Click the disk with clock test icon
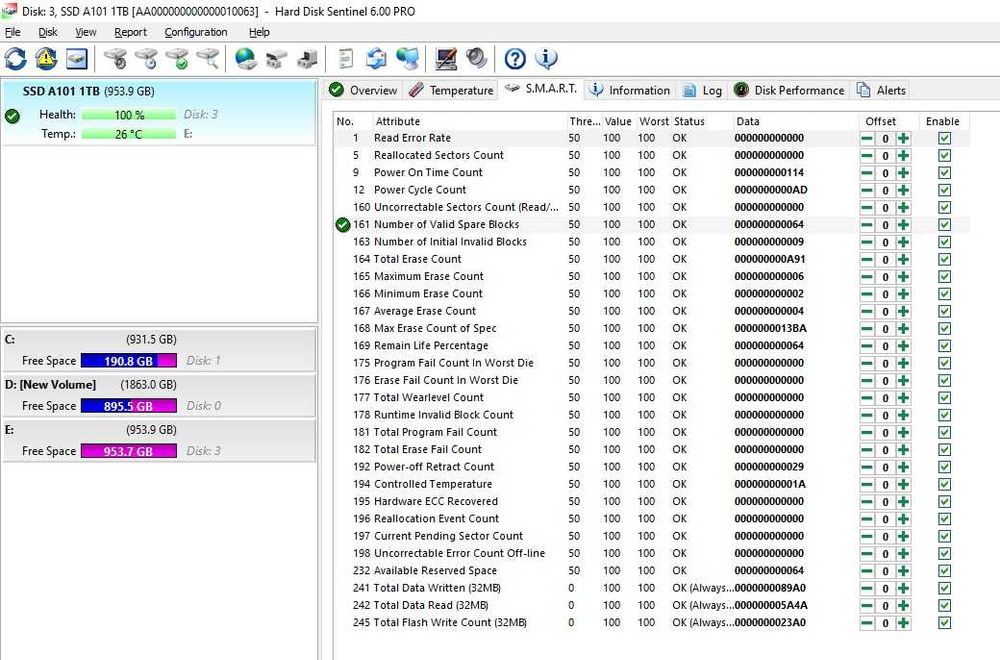 click(x=147, y=59)
